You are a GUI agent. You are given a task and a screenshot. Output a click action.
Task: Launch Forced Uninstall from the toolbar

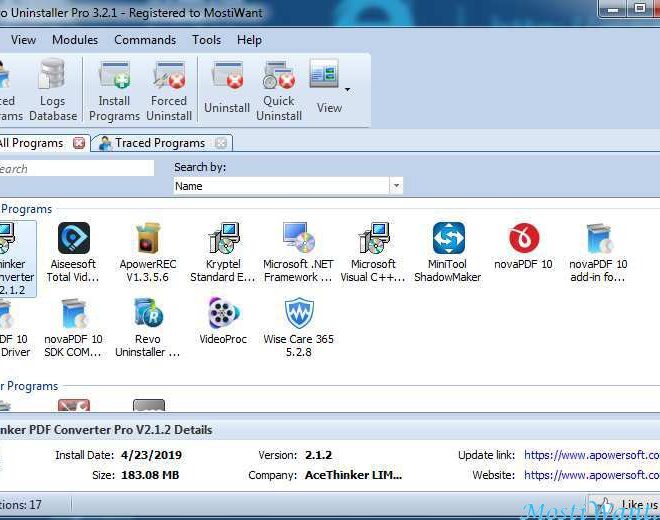[x=169, y=91]
